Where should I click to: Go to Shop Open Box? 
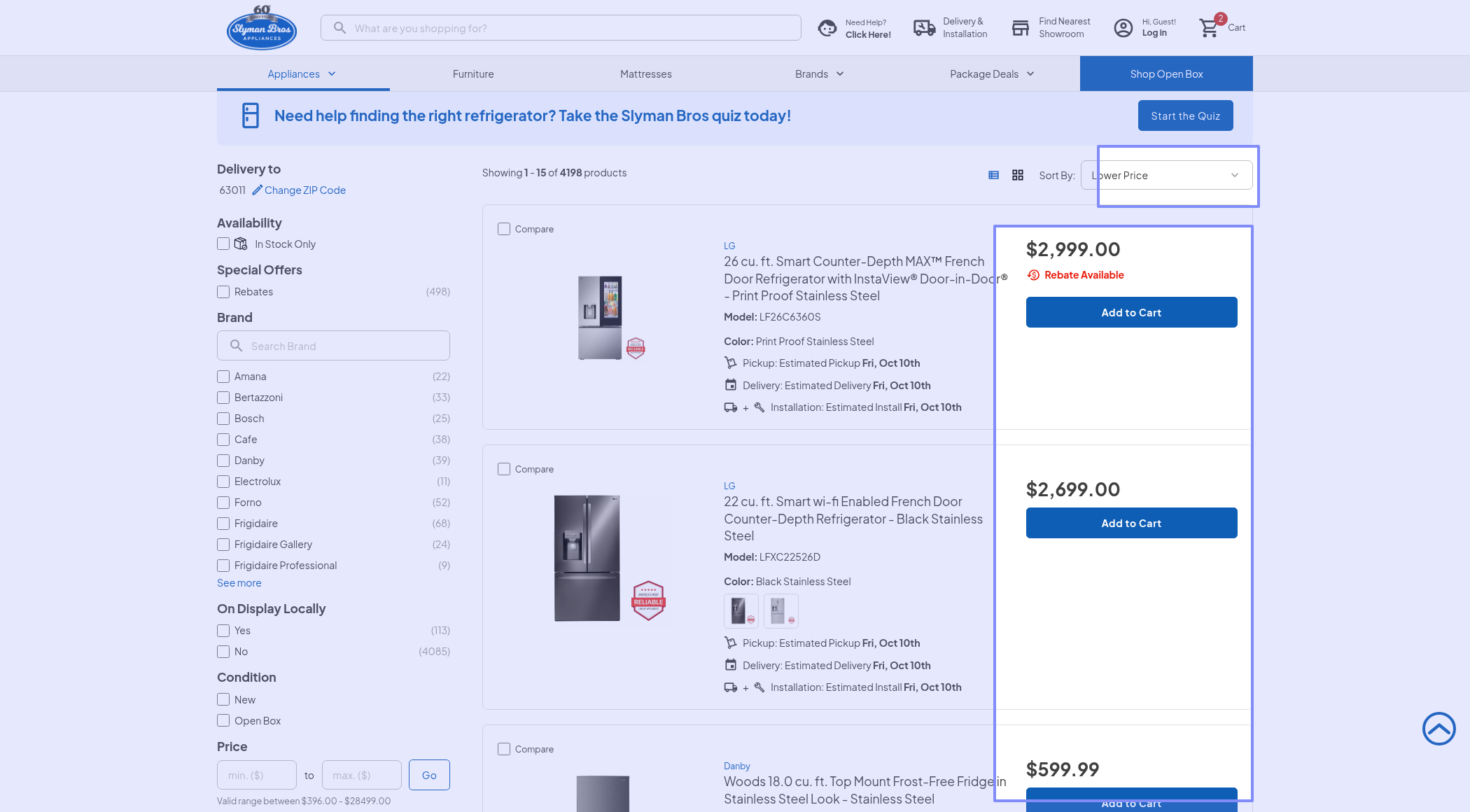click(x=1166, y=73)
